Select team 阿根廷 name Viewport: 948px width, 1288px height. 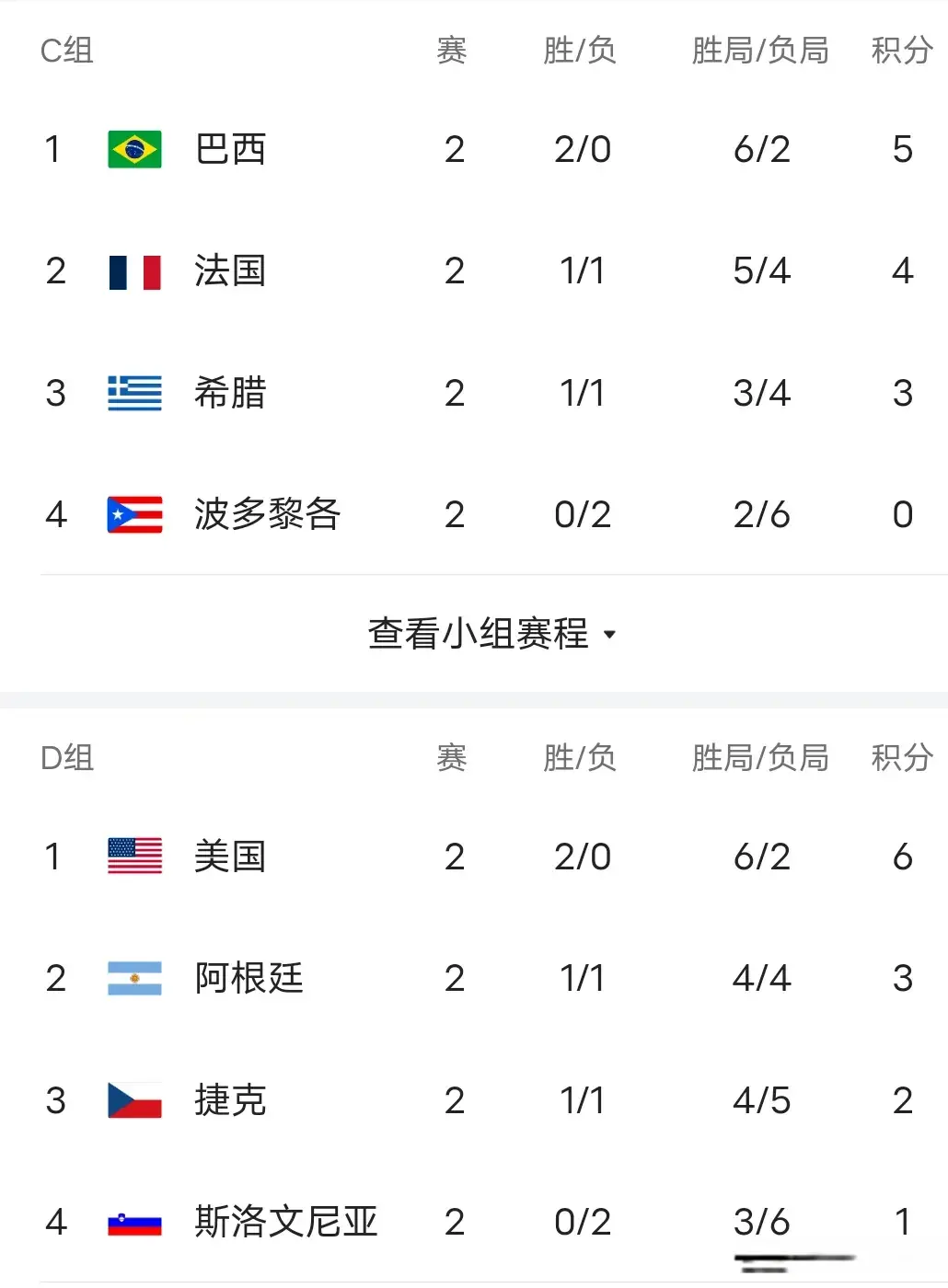tap(249, 979)
